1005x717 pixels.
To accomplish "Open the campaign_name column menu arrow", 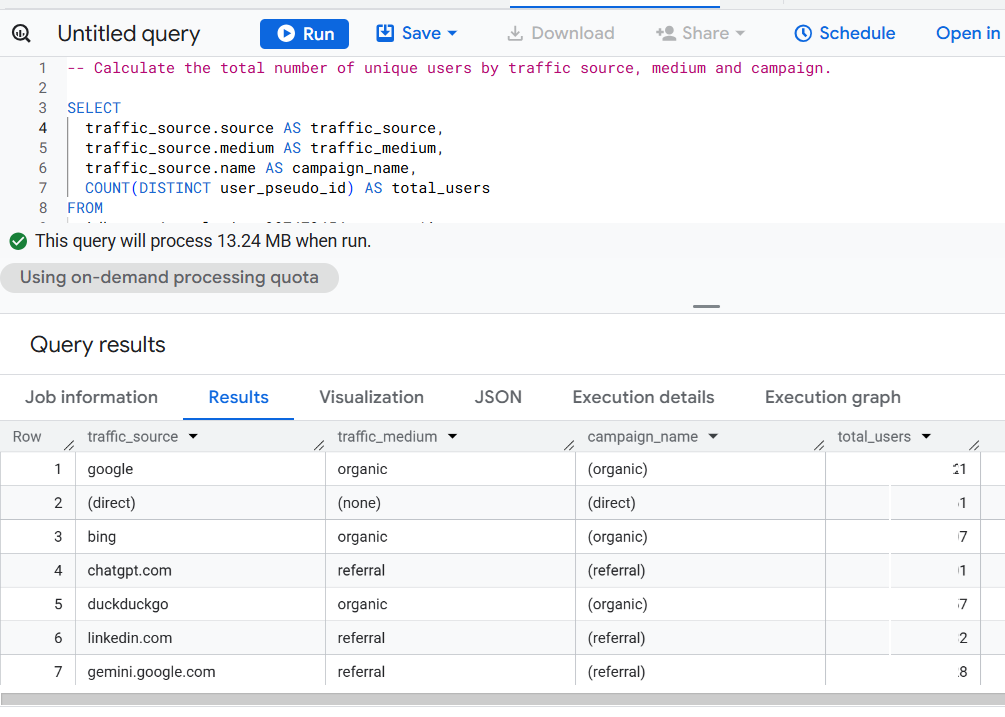I will click(x=713, y=437).
